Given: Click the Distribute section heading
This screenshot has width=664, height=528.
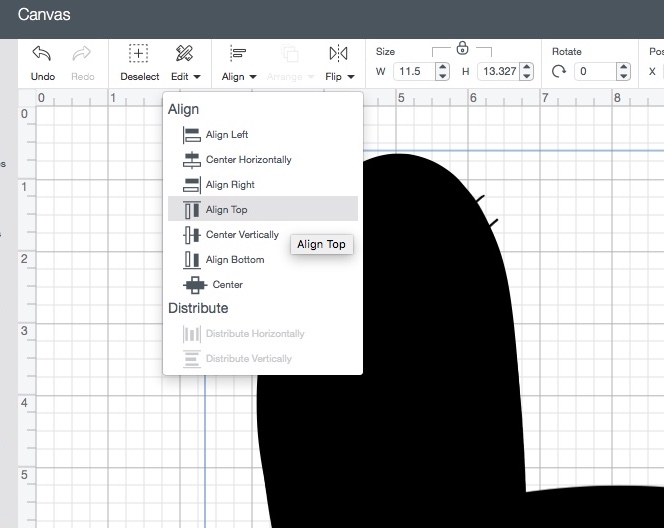Looking at the screenshot, I should click(x=198, y=308).
